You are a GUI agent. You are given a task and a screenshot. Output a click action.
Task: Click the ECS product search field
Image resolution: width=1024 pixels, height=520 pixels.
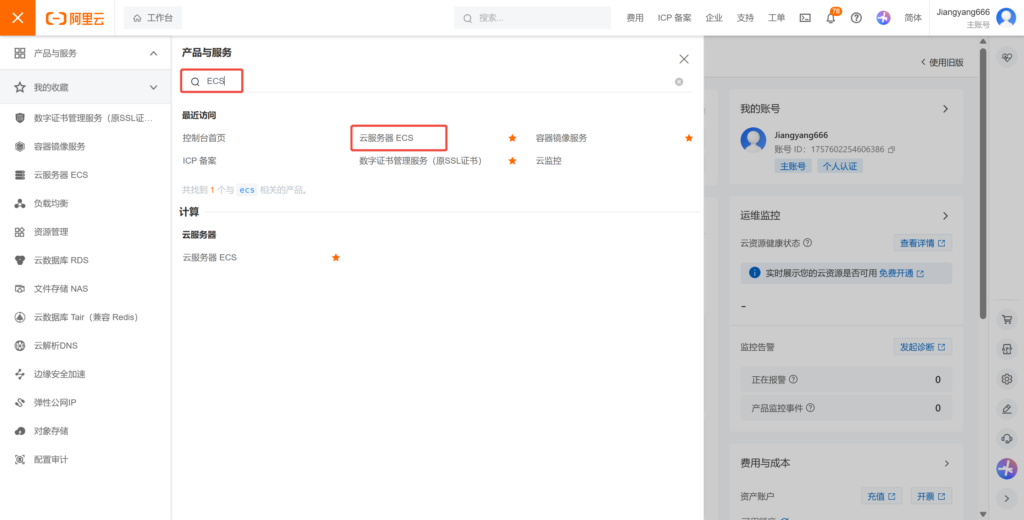point(440,81)
